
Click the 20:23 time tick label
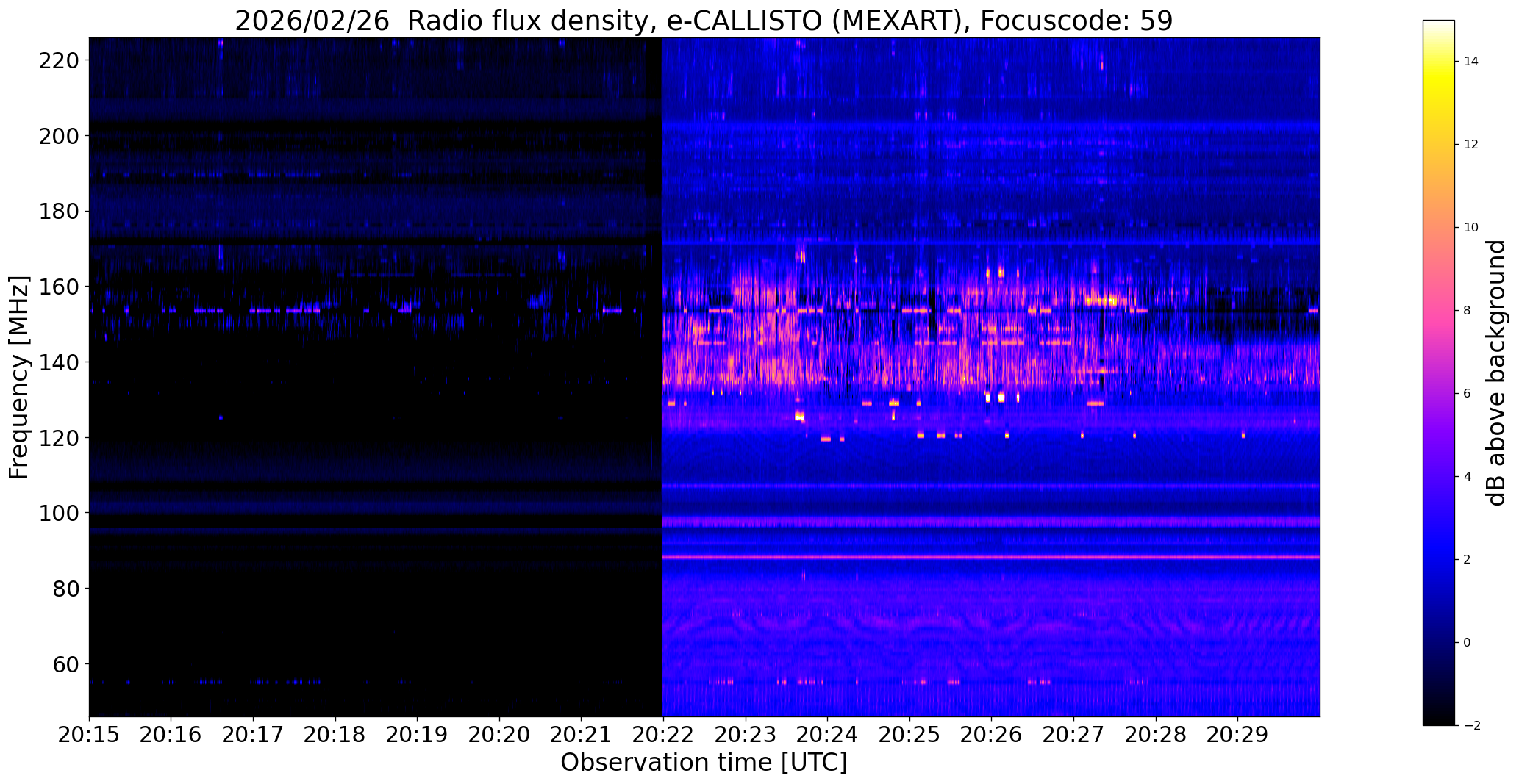tap(746, 736)
